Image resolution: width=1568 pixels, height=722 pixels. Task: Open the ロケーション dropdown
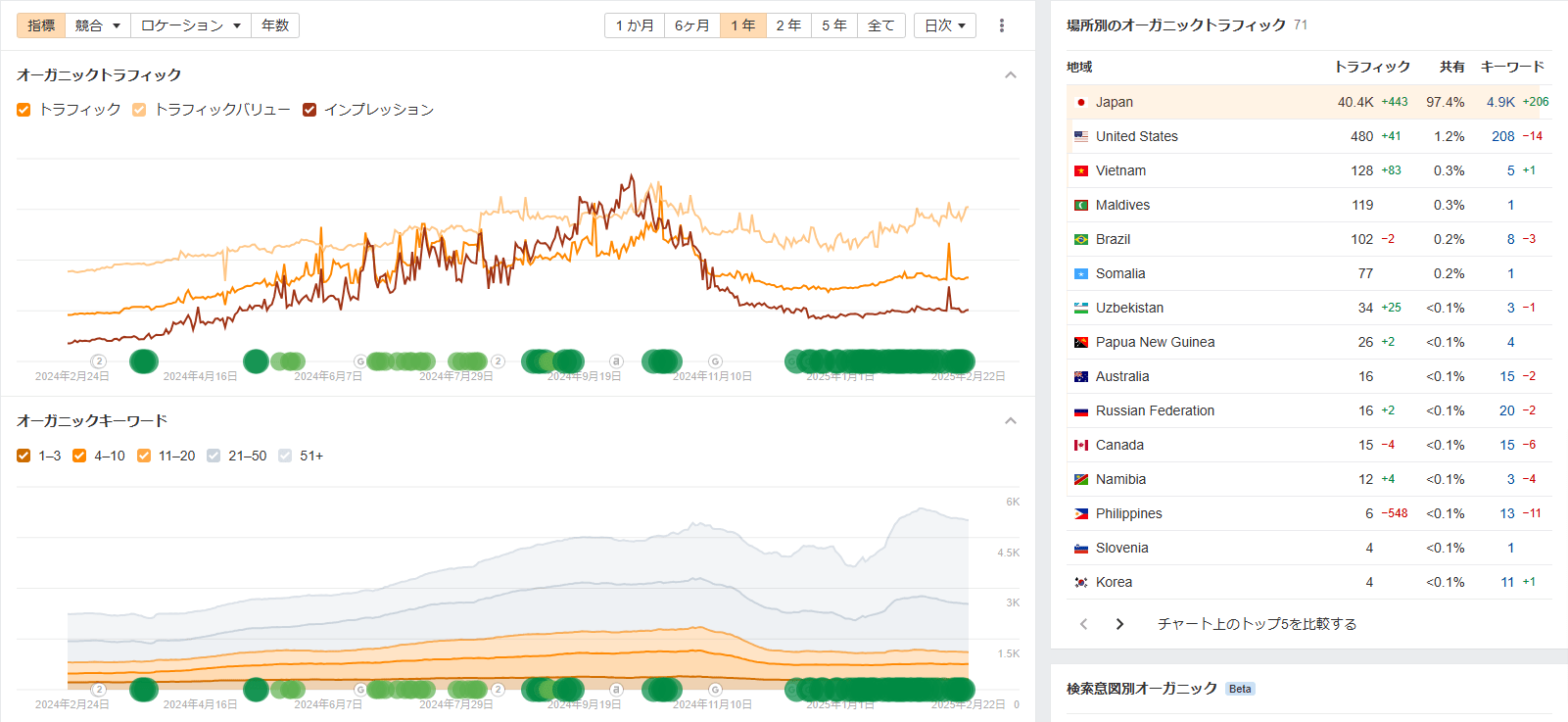click(x=190, y=25)
